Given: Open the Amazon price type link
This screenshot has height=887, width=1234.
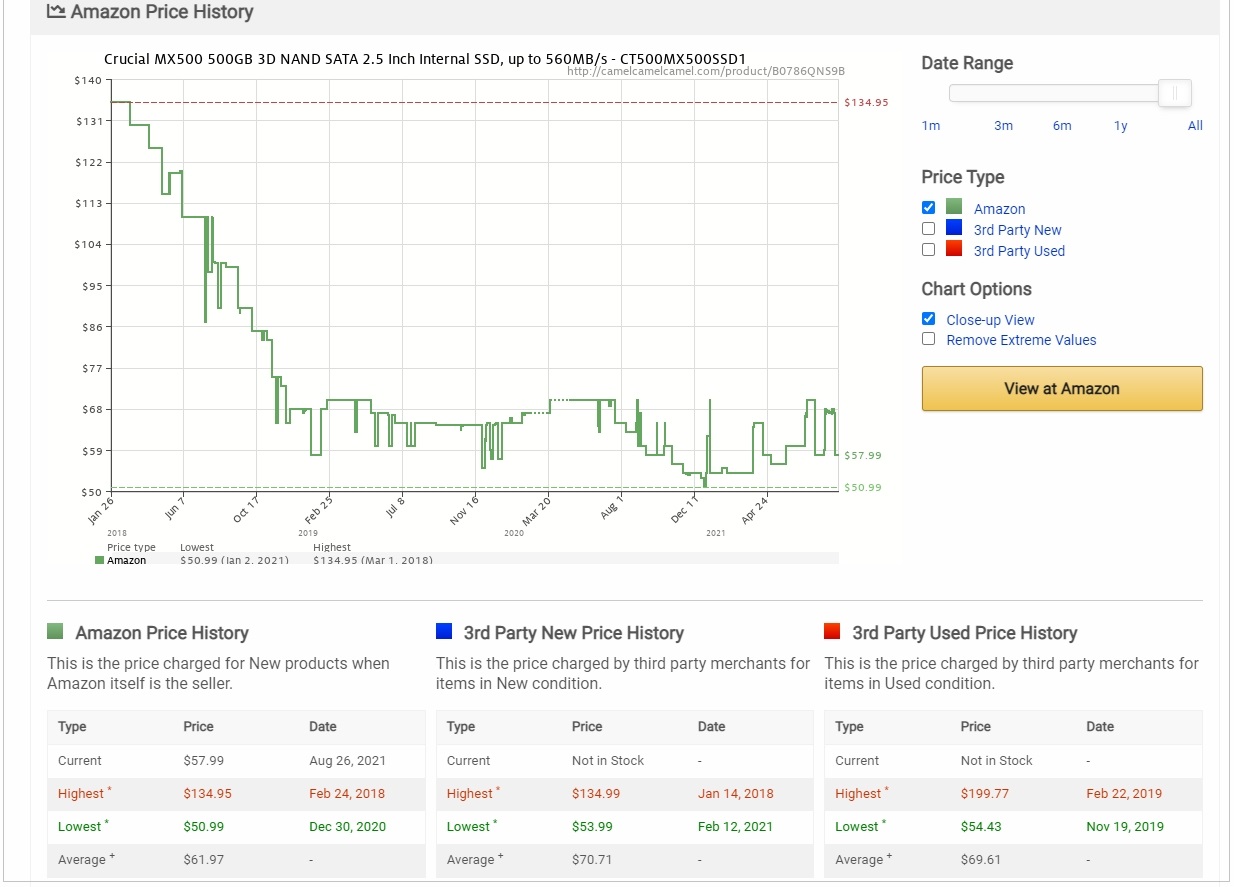Looking at the screenshot, I should pos(999,209).
